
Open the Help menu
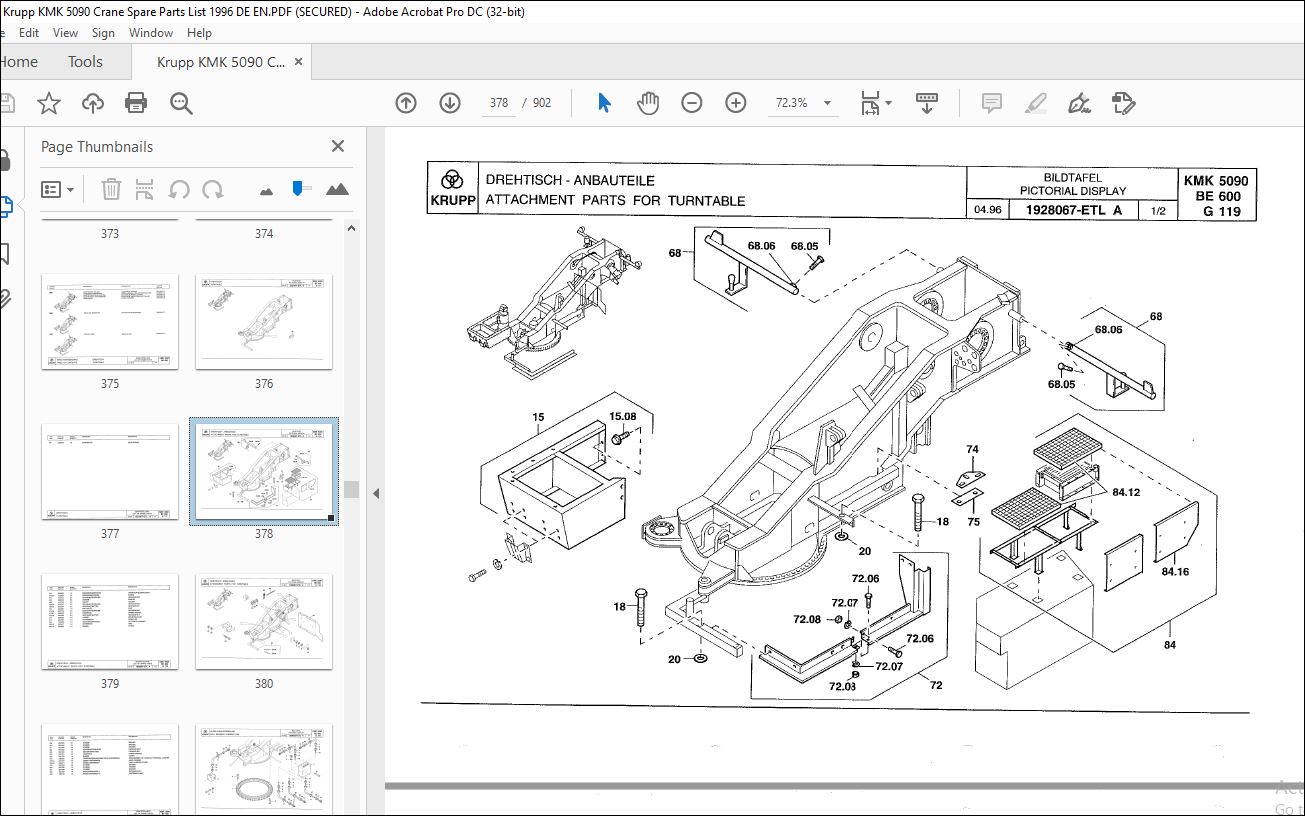pos(199,32)
